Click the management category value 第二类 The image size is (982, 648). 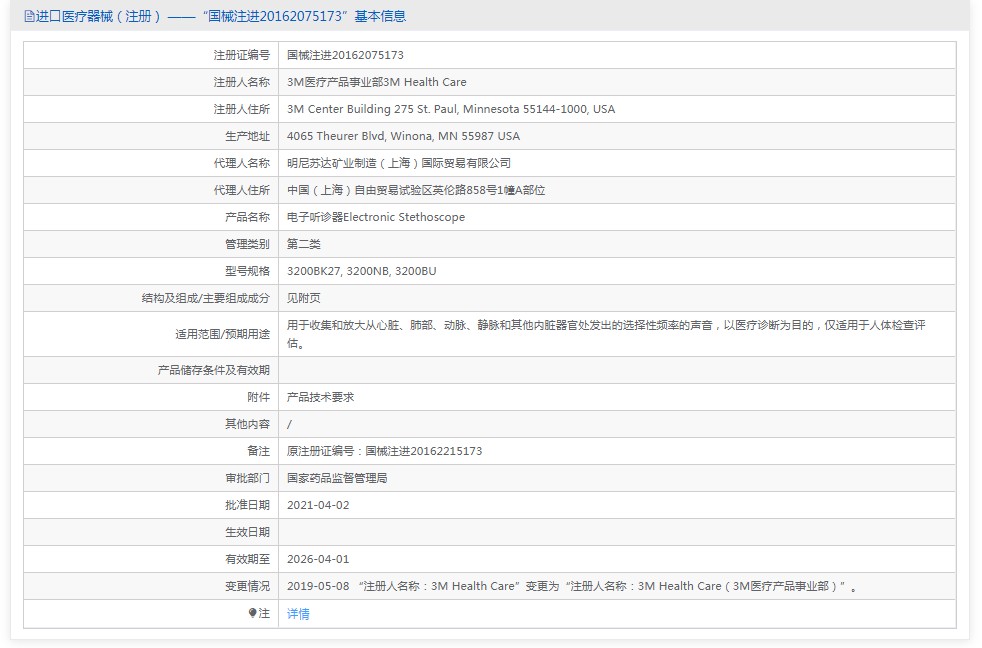(x=304, y=245)
